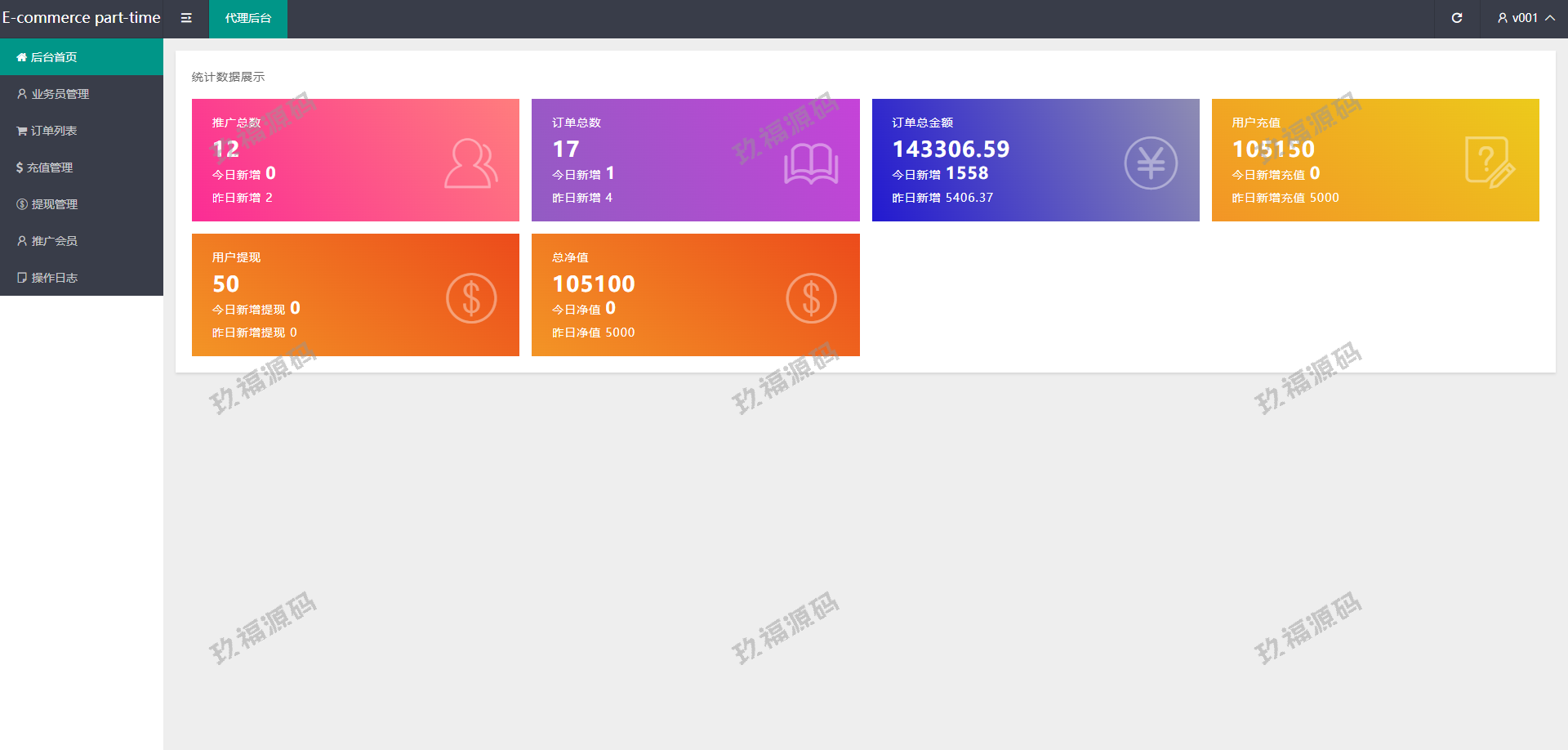This screenshot has height=750, width=1568.
Task: Click the yen icon on 订单总金额 card
Action: click(x=1150, y=163)
